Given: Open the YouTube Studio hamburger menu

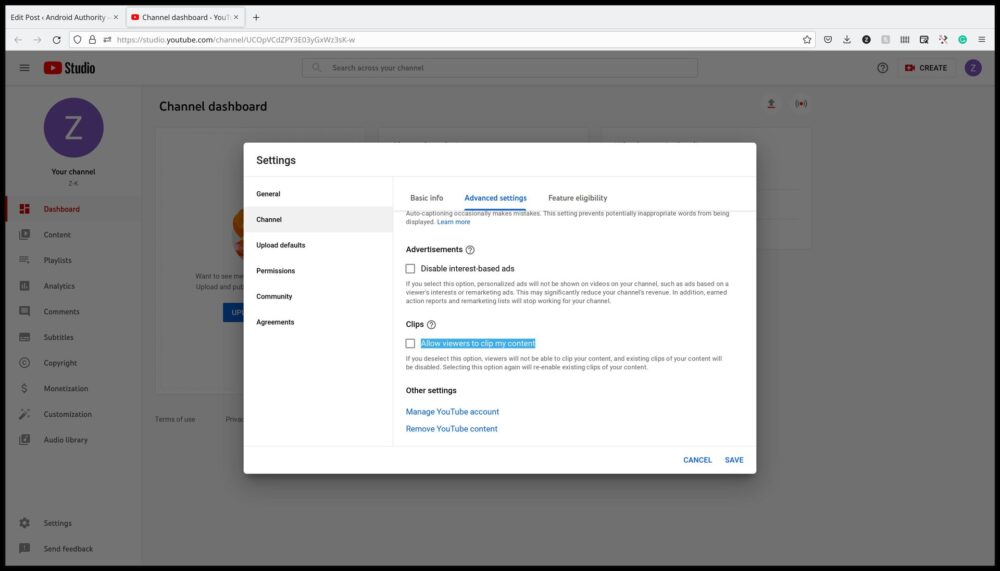Looking at the screenshot, I should [24, 68].
